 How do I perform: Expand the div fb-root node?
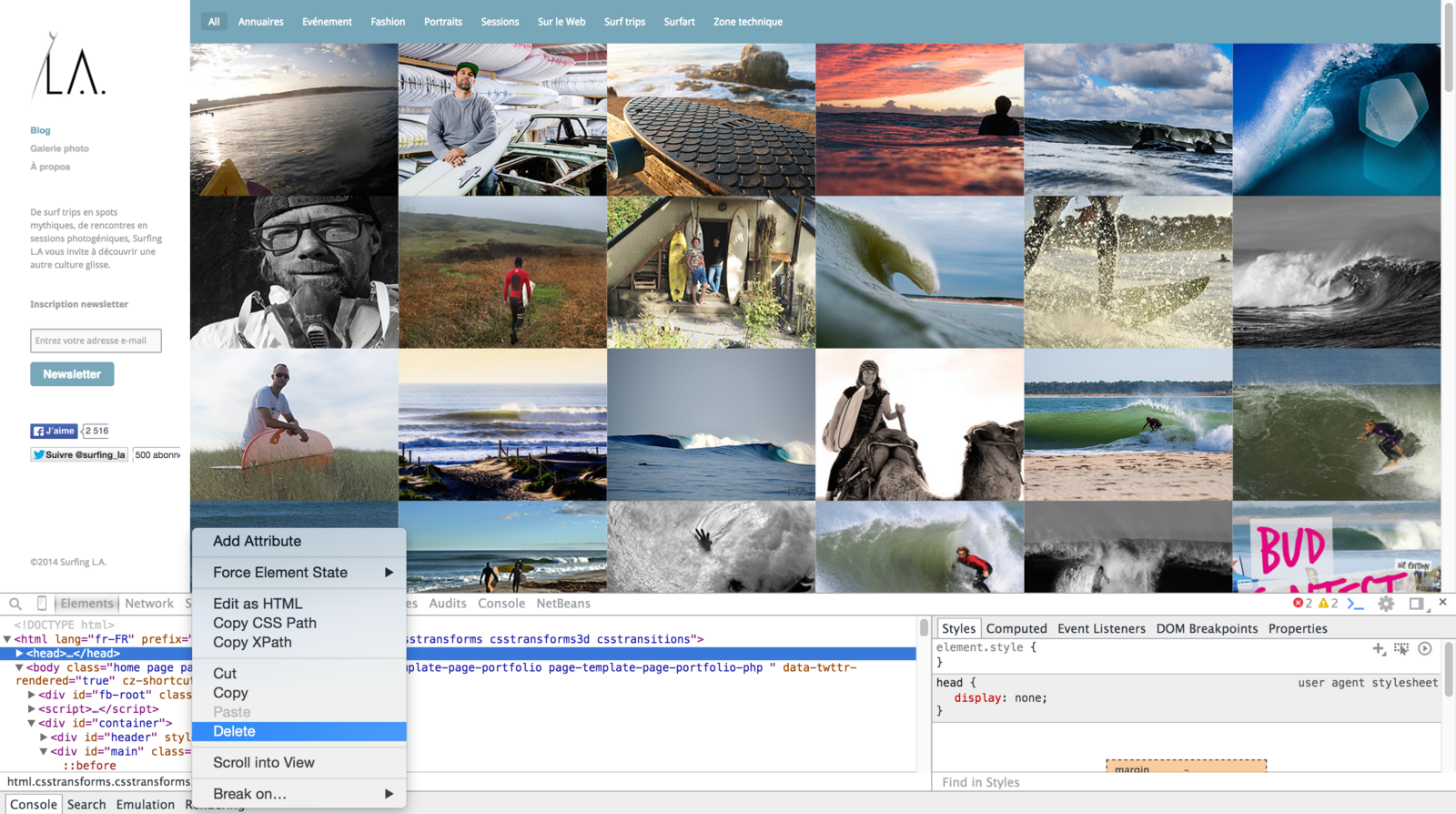click(x=31, y=695)
